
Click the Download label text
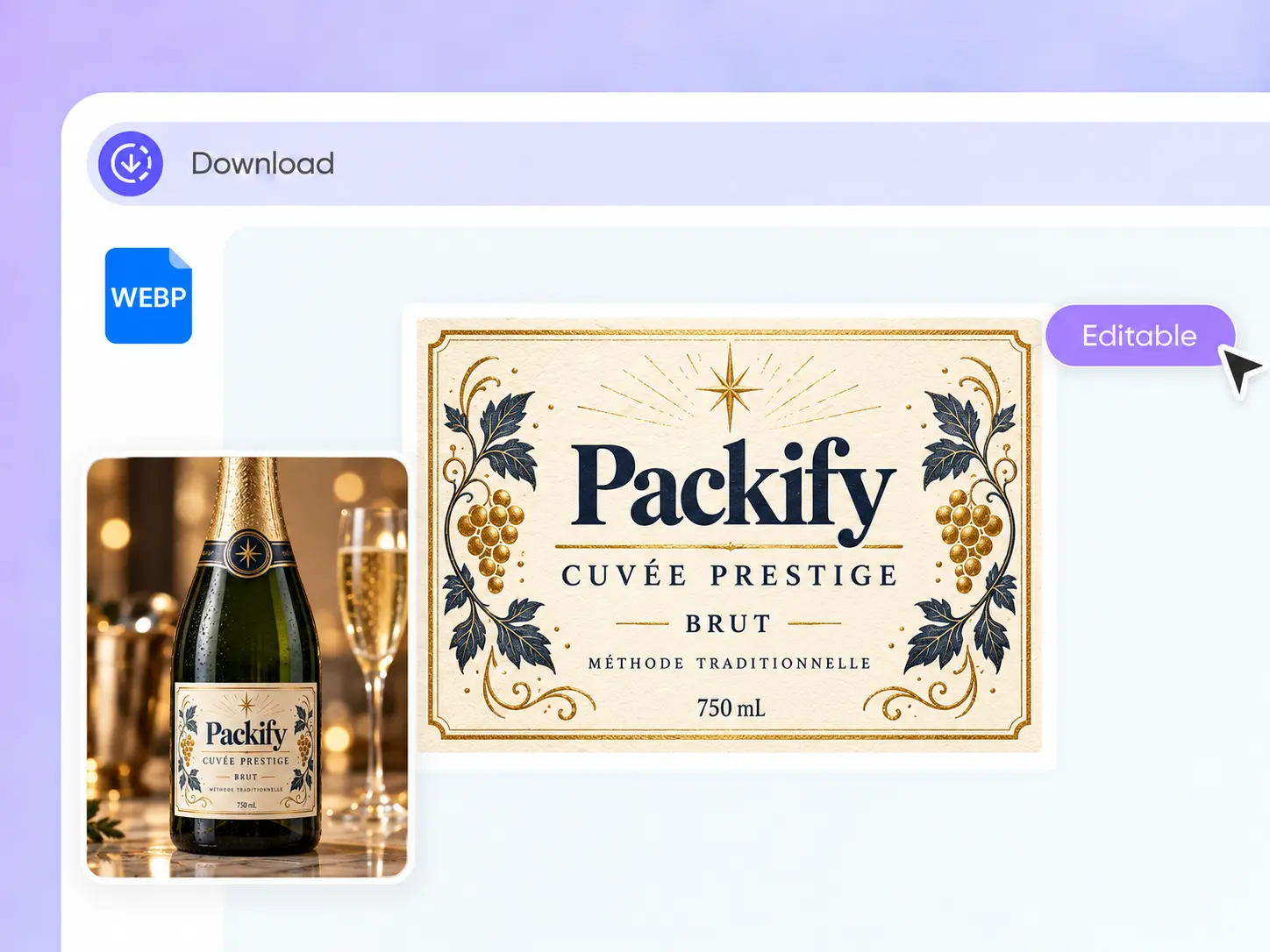click(x=262, y=164)
